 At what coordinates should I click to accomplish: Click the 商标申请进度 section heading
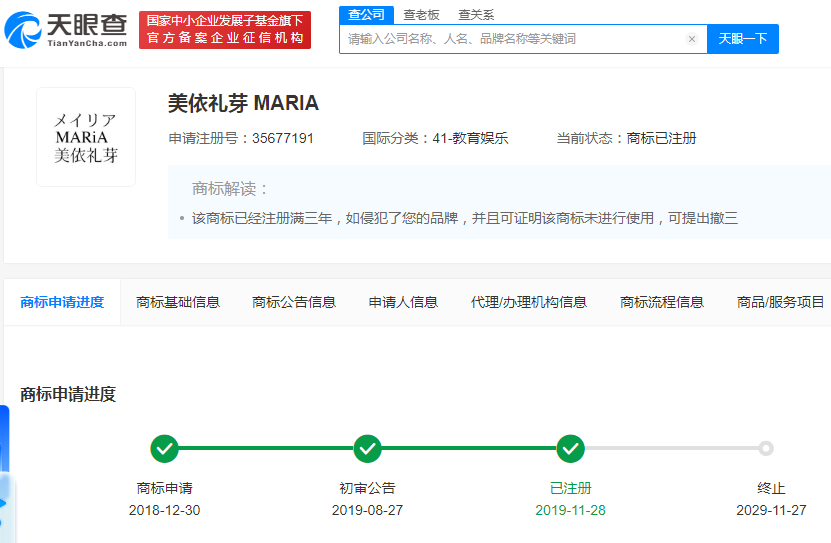point(68,394)
